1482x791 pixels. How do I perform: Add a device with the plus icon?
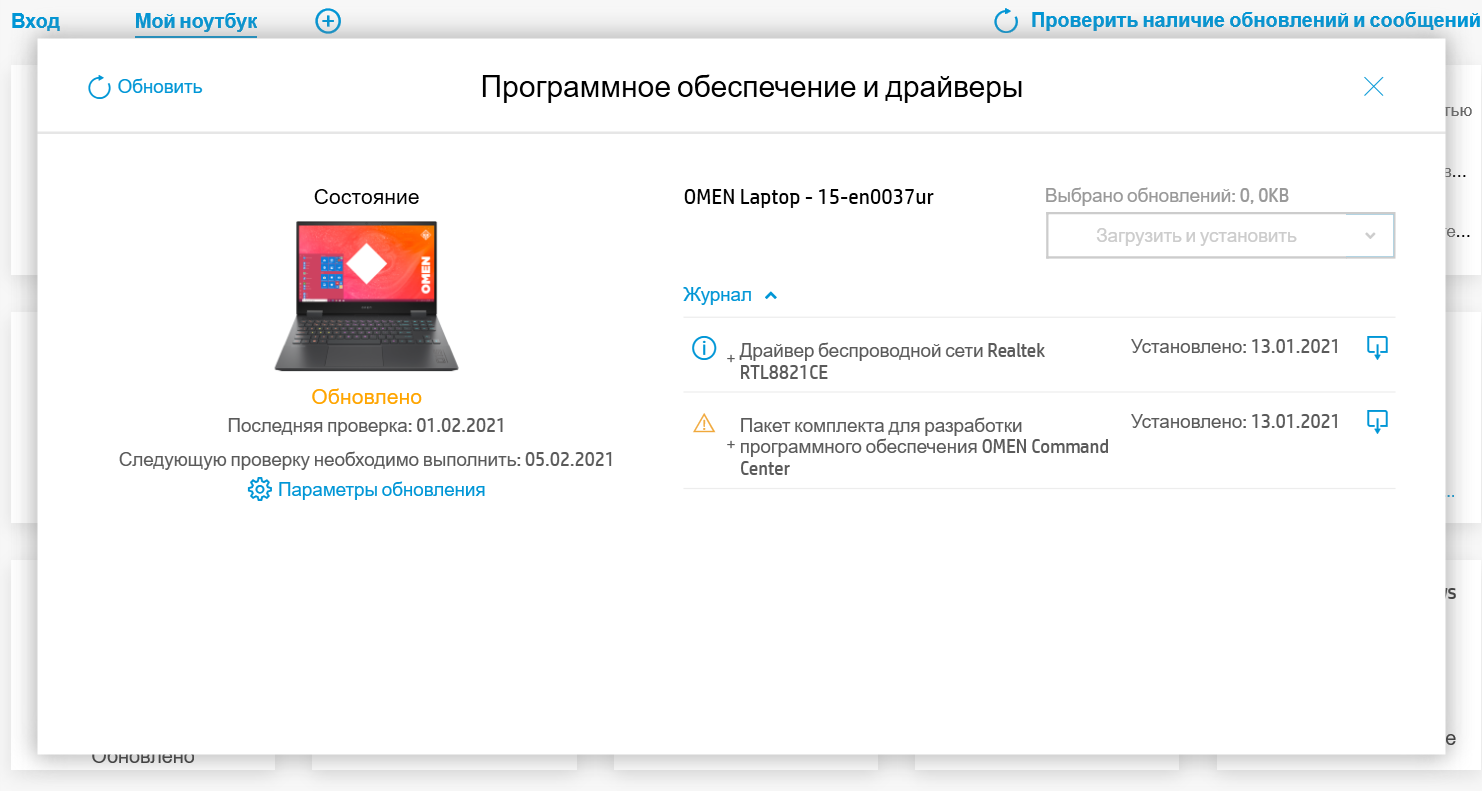328,20
